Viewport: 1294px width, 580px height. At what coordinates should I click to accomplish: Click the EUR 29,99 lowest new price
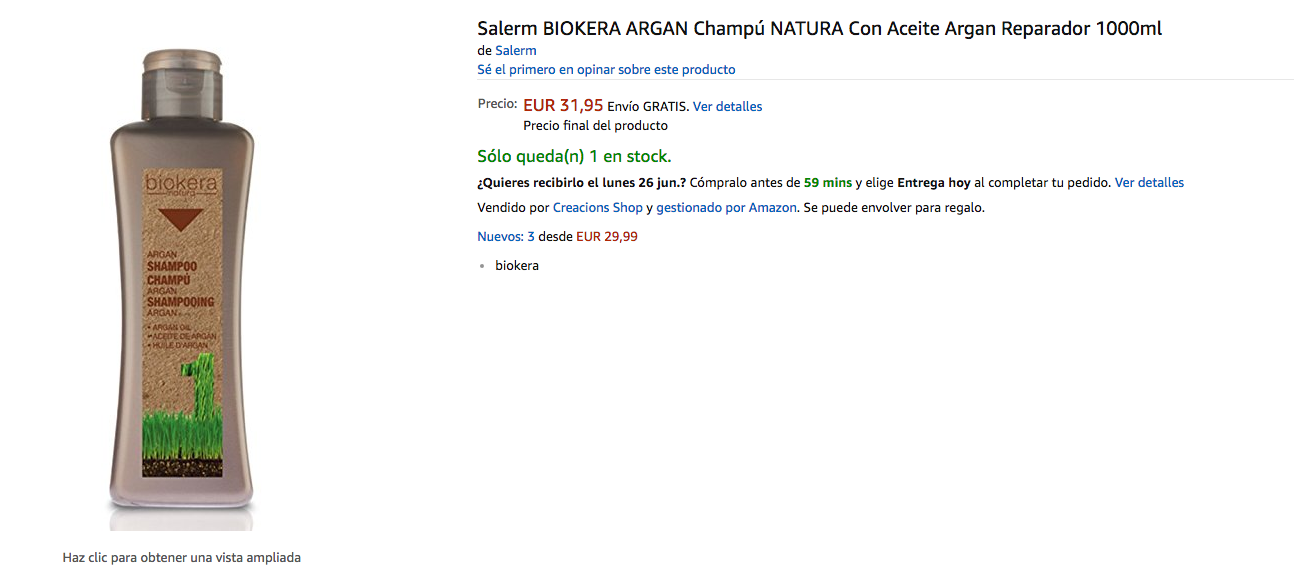pos(607,237)
